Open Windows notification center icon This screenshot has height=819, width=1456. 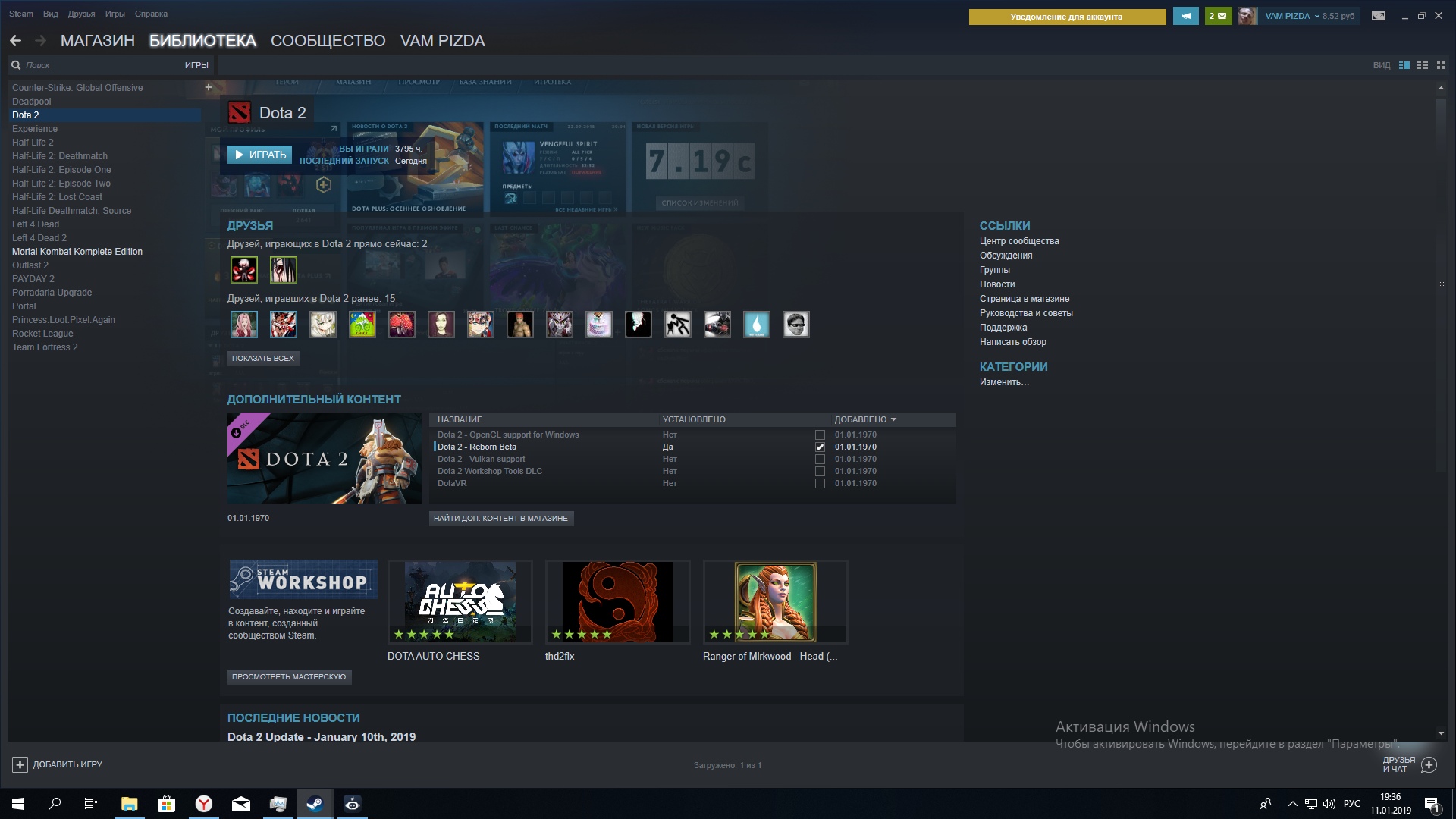(1432, 804)
